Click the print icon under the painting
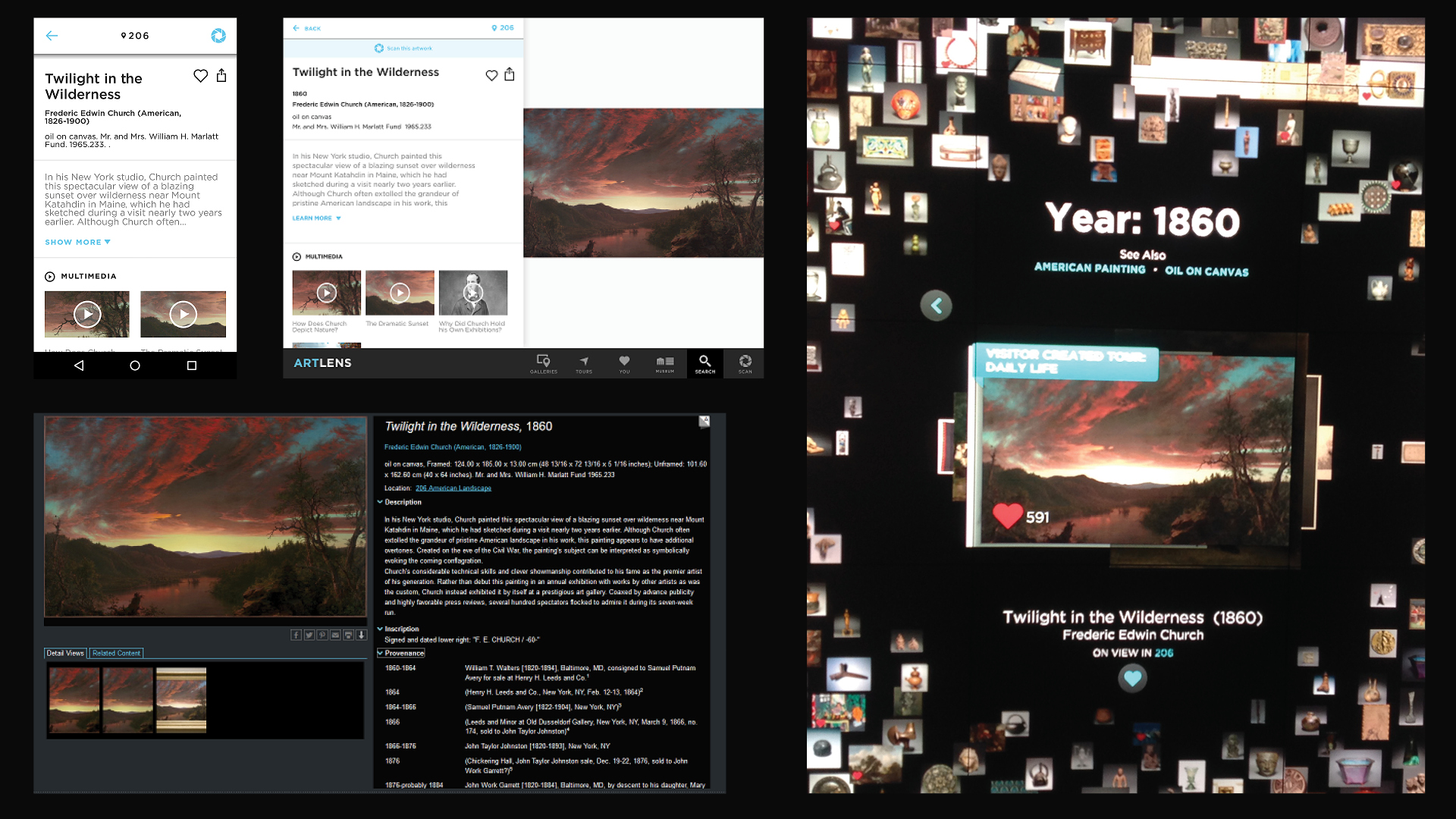The width and height of the screenshot is (1456, 819). [348, 635]
